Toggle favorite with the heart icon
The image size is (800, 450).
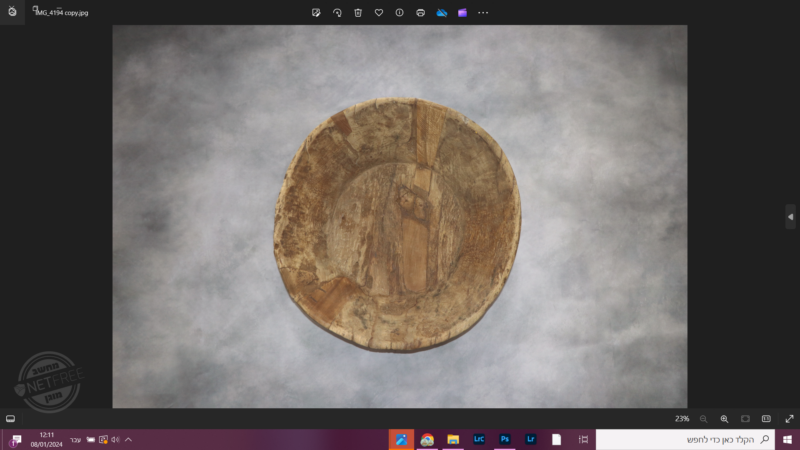(x=379, y=13)
